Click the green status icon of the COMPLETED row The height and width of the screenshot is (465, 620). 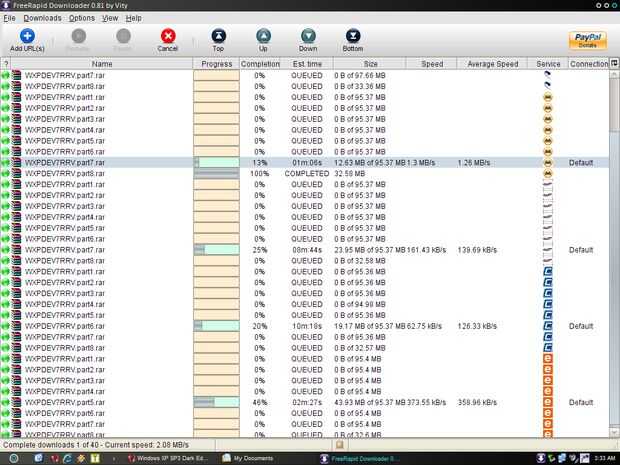point(5,174)
